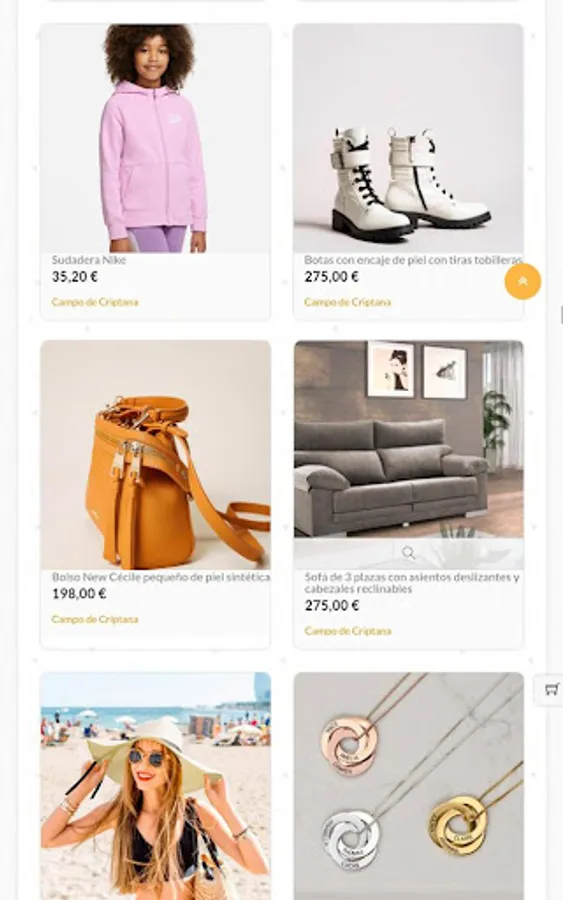
Task: Open the gray three-seat sofa image
Action: (x=409, y=439)
